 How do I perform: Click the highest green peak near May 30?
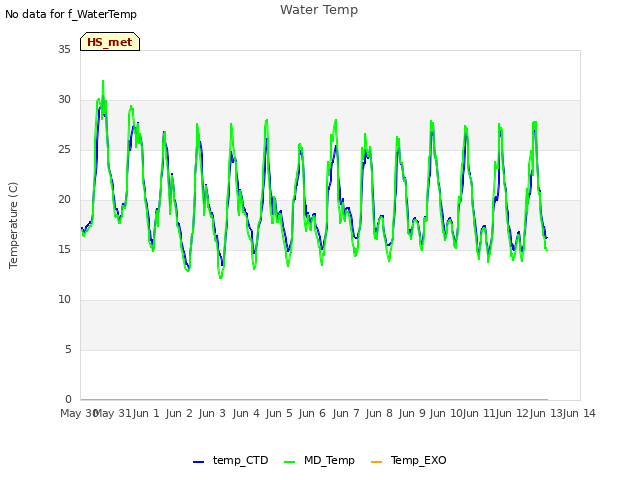[x=103, y=81]
